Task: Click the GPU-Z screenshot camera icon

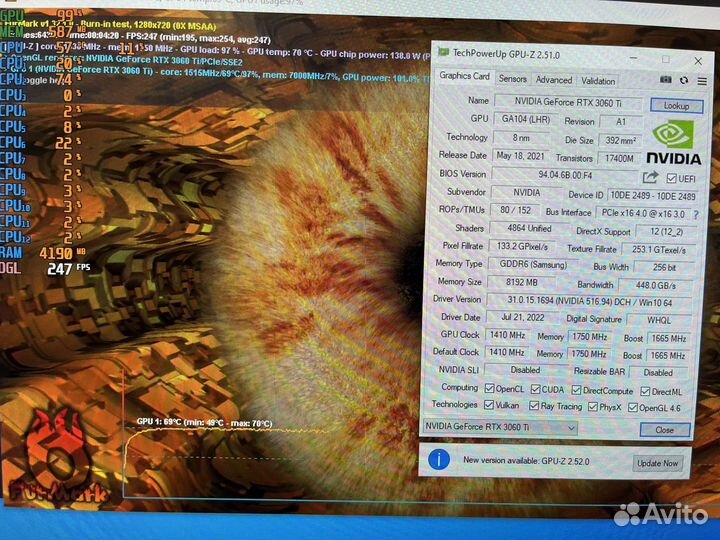Action: point(666,80)
